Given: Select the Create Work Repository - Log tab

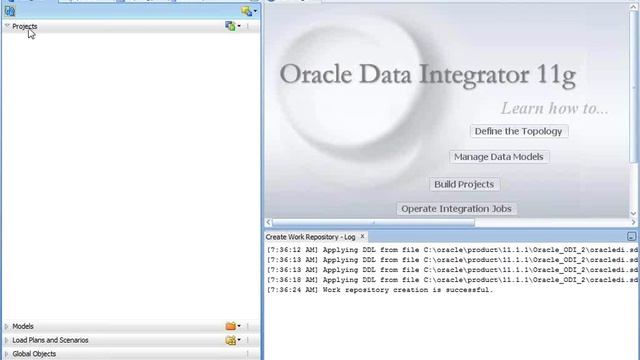Looking at the screenshot, I should point(310,237).
